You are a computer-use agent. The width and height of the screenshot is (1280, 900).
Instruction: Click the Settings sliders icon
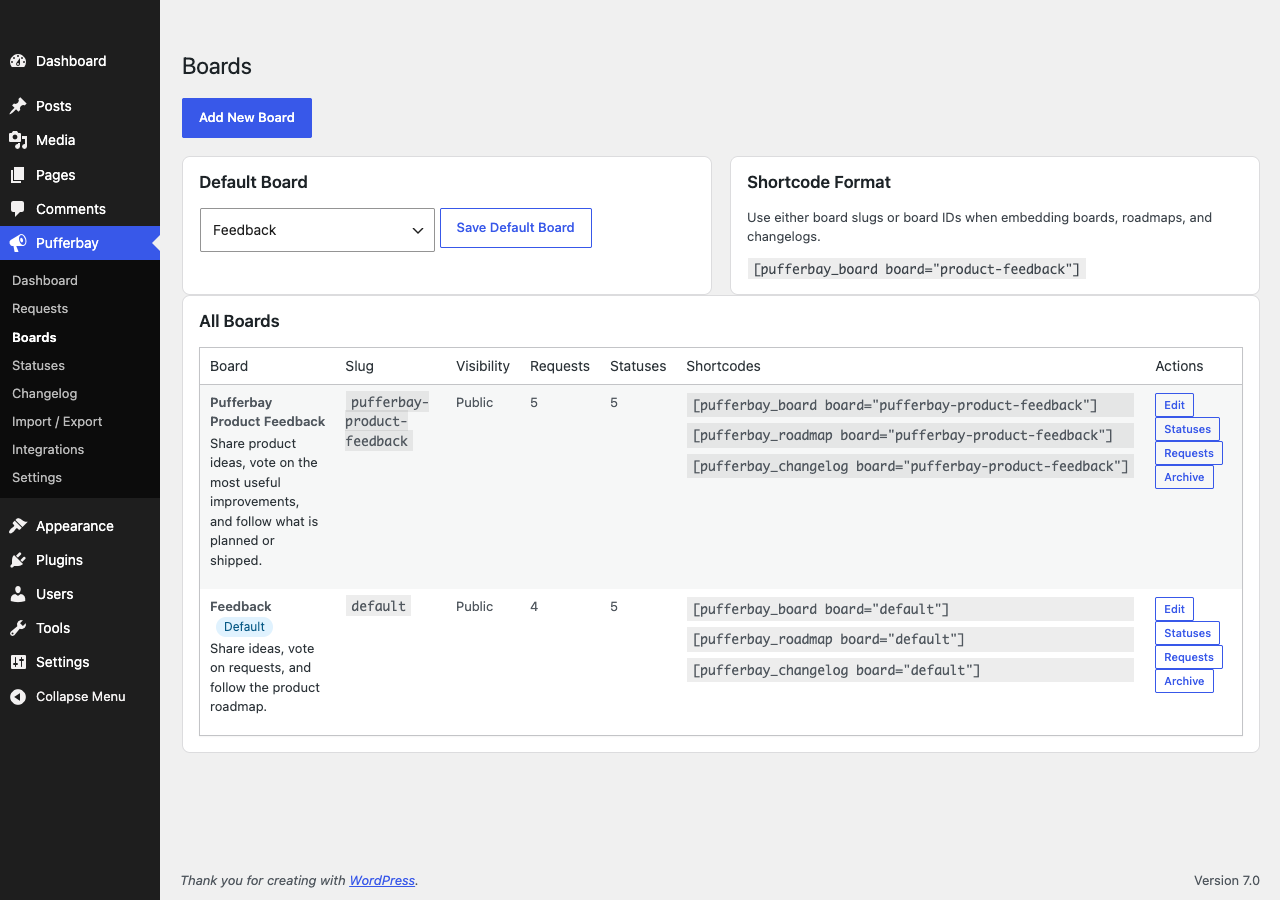point(18,662)
